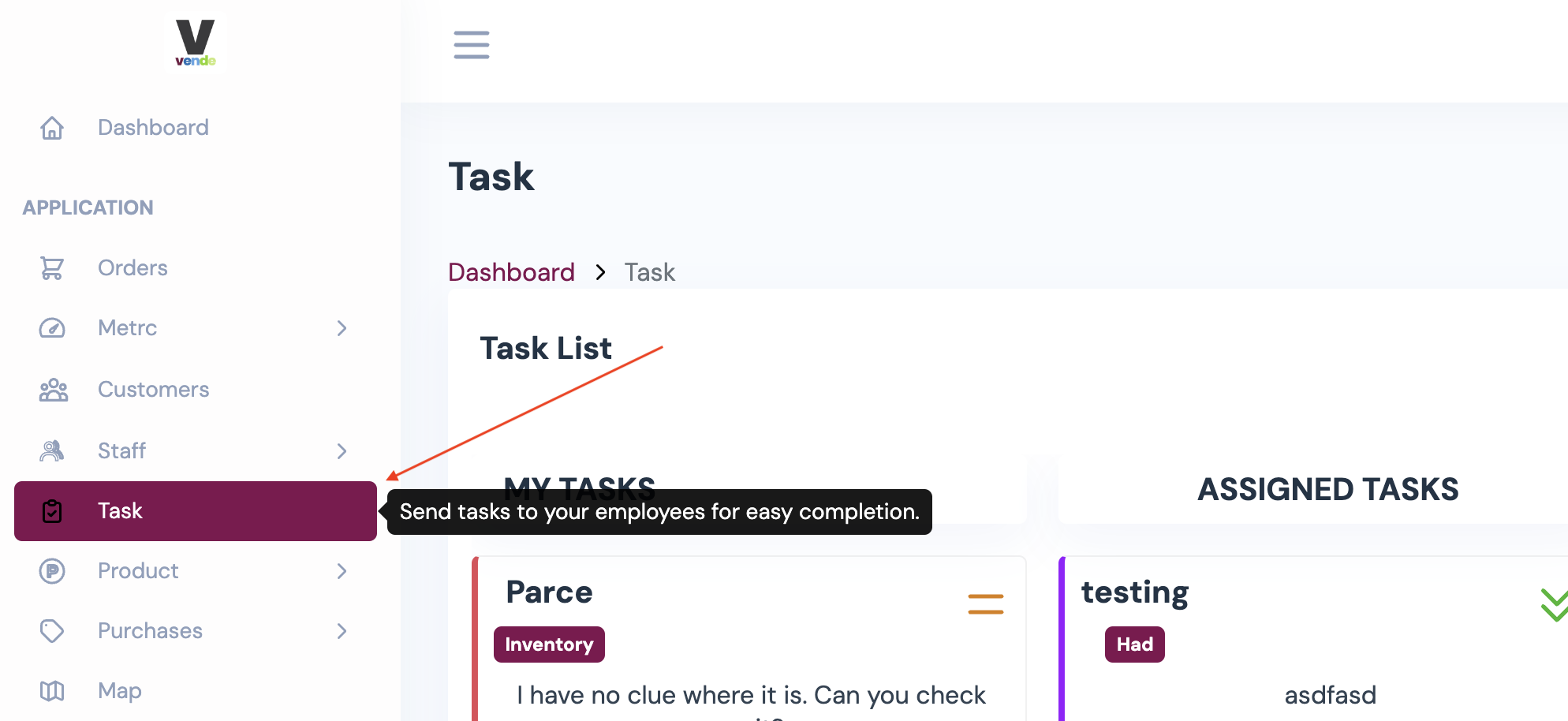Viewport: 1568px width, 721px height.
Task: Expand the Staff submenu
Action: click(342, 451)
